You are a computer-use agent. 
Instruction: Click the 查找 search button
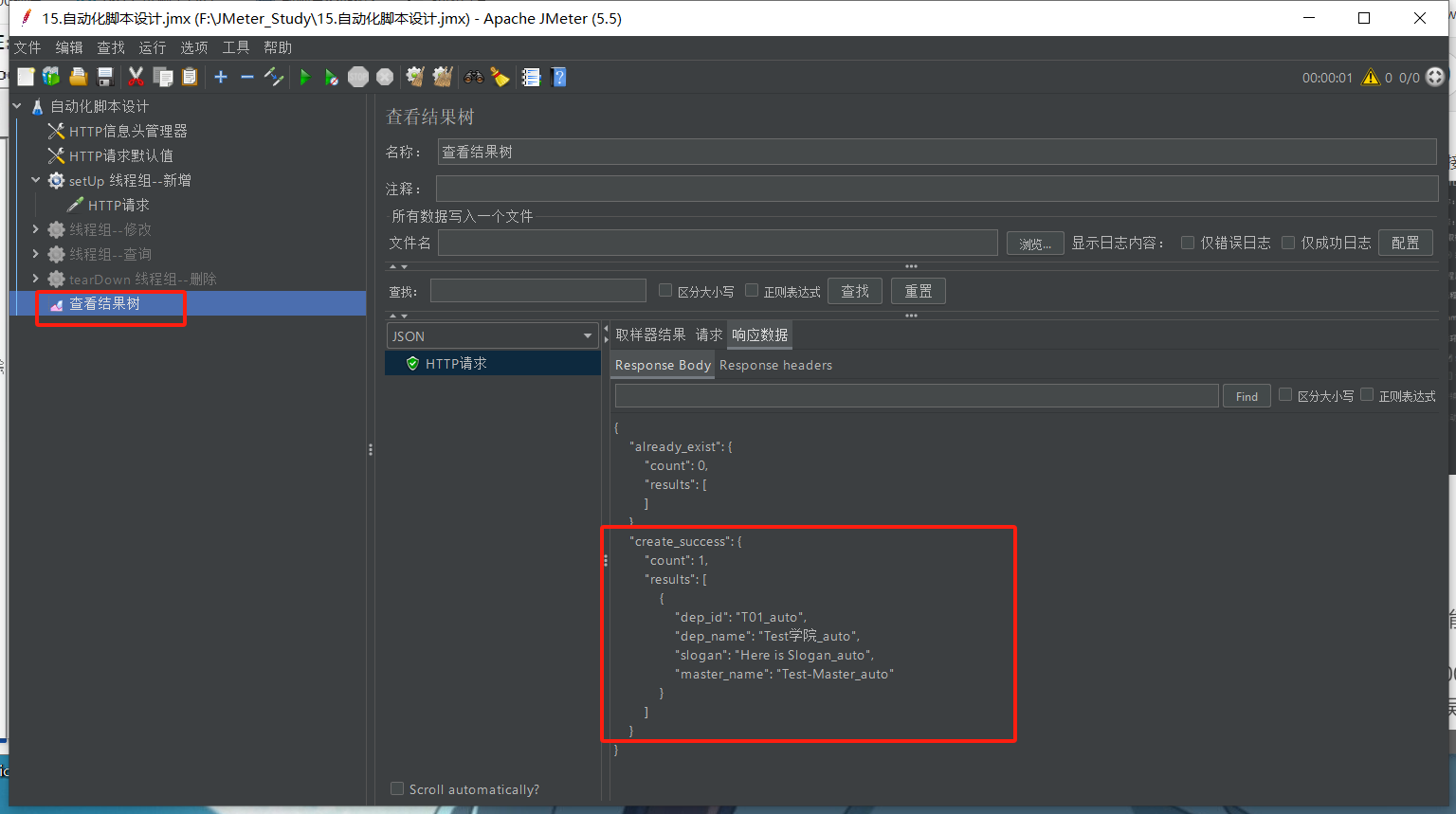coord(855,291)
